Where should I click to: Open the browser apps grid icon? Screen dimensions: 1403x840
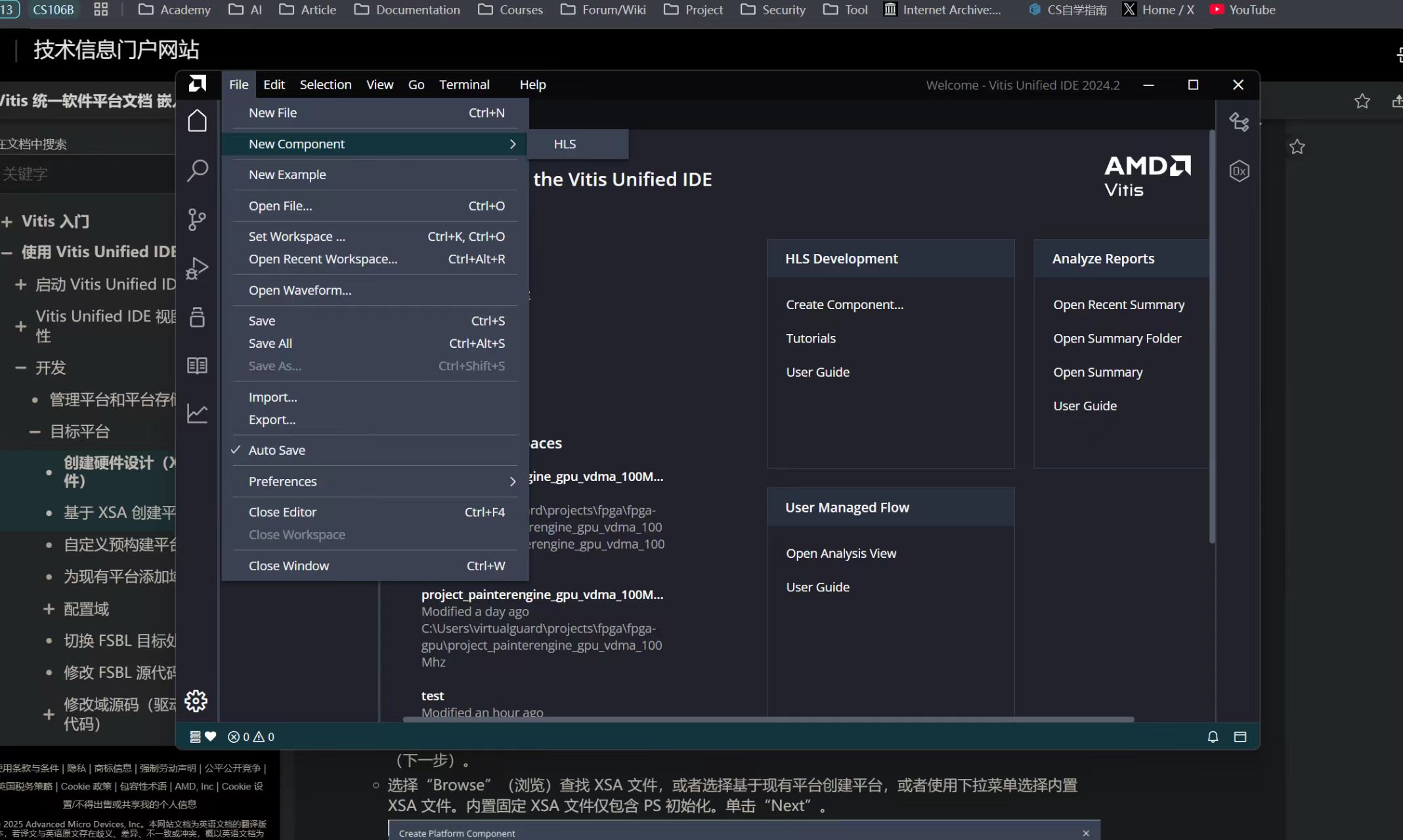tap(100, 9)
